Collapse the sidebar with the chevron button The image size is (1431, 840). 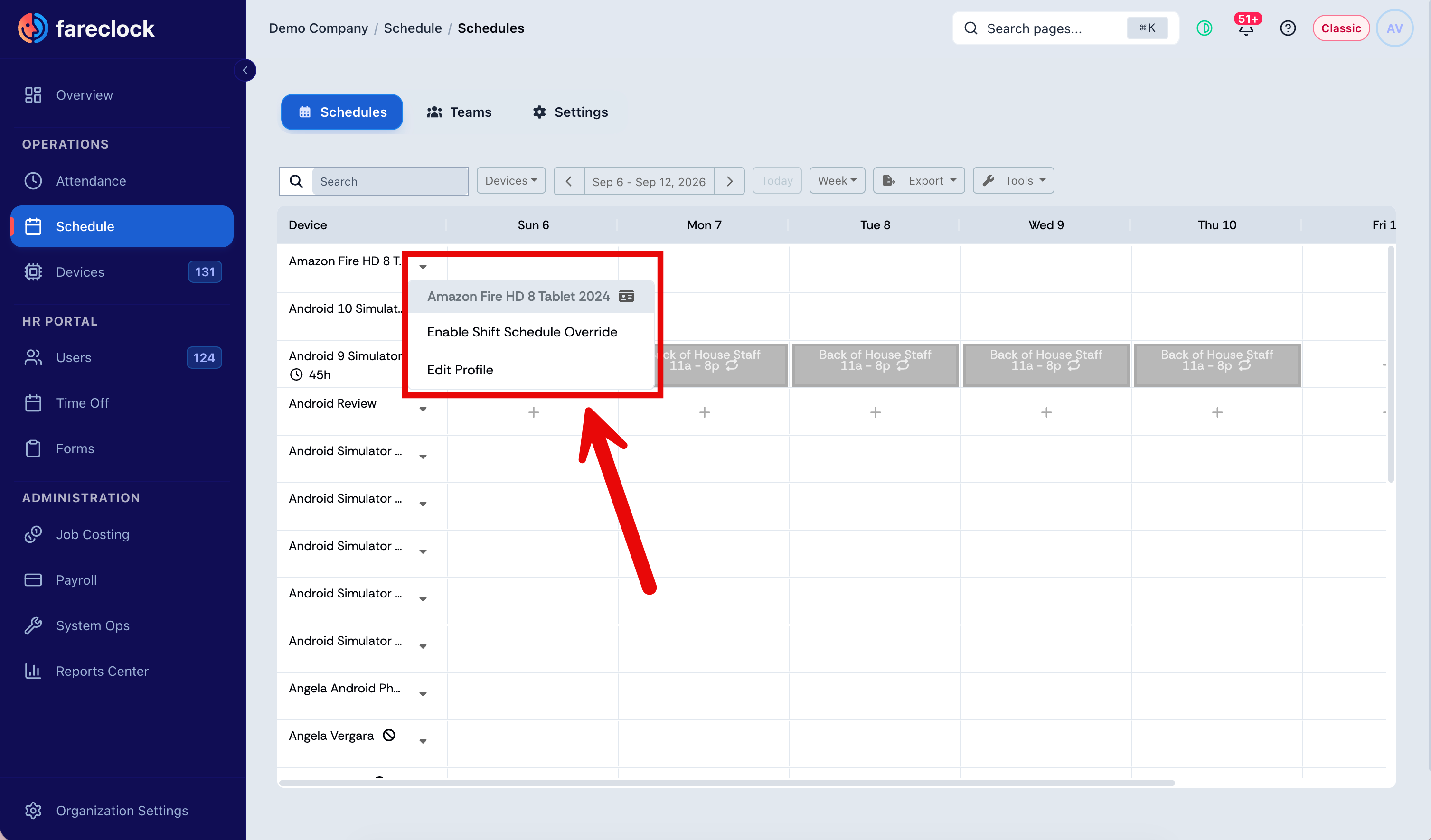tap(245, 70)
